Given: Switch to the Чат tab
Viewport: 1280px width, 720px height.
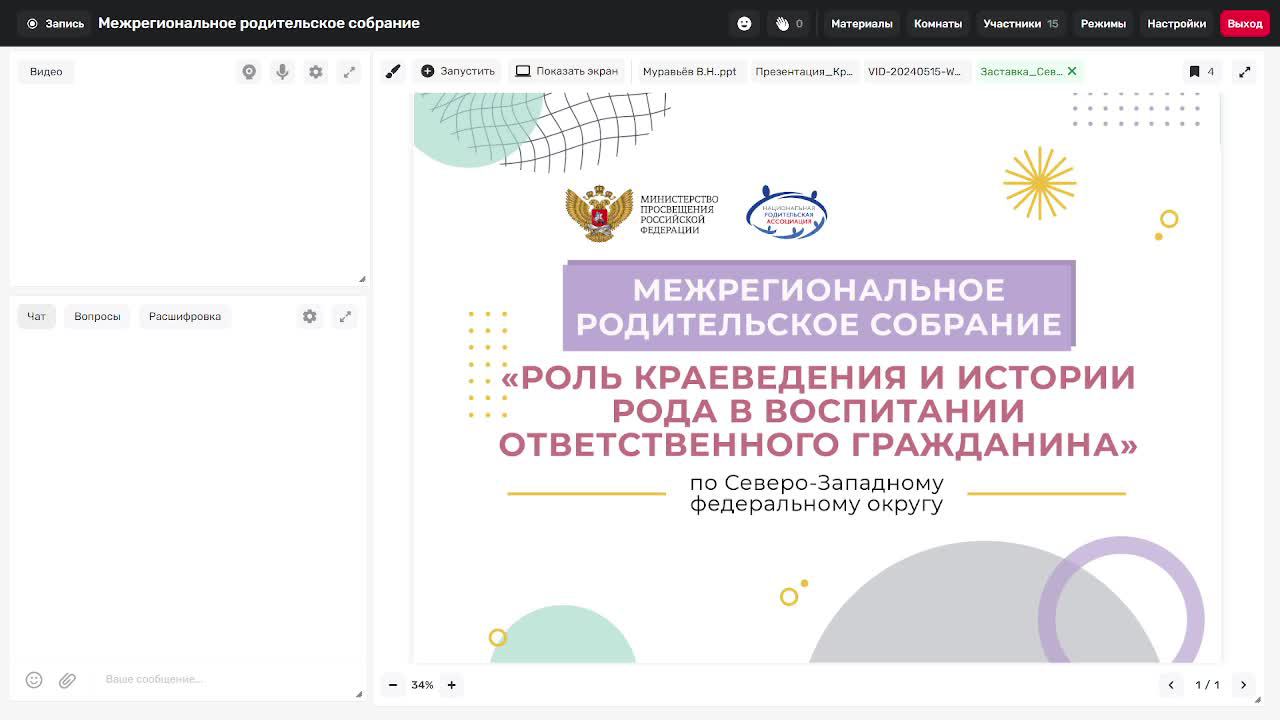Looking at the screenshot, I should coord(36,316).
